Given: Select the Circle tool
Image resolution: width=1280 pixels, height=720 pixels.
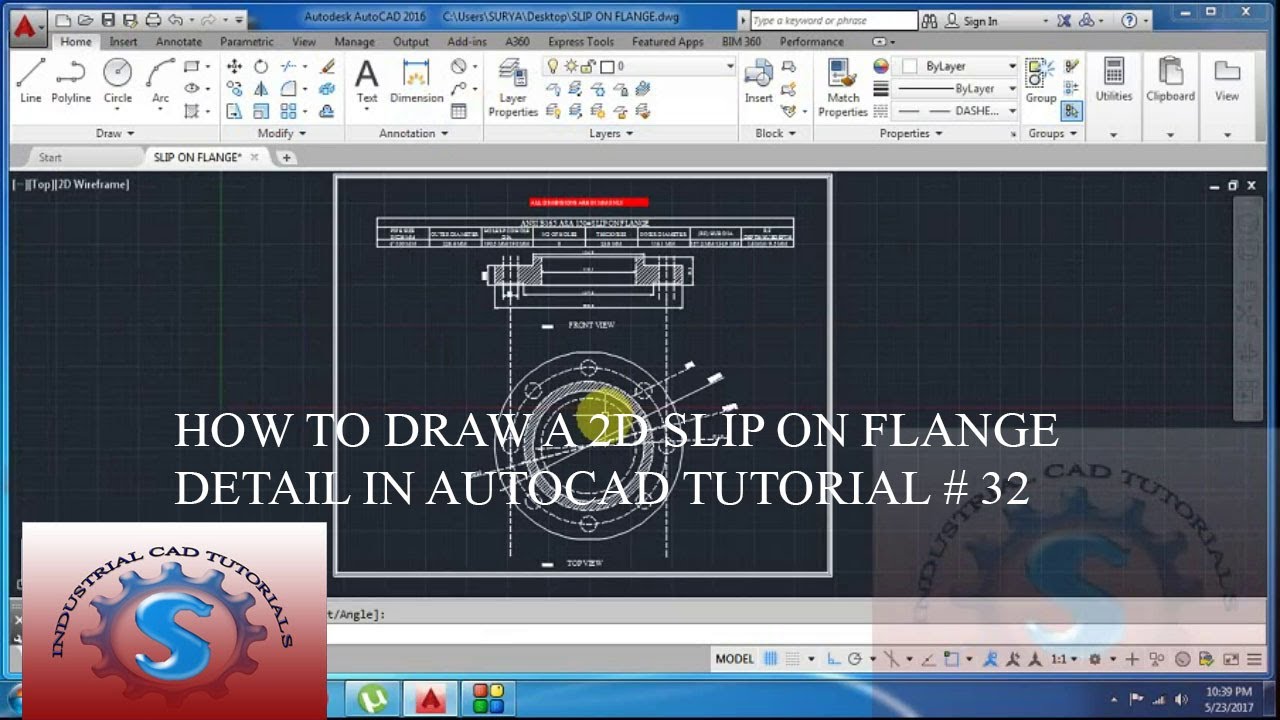Looking at the screenshot, I should click(118, 80).
